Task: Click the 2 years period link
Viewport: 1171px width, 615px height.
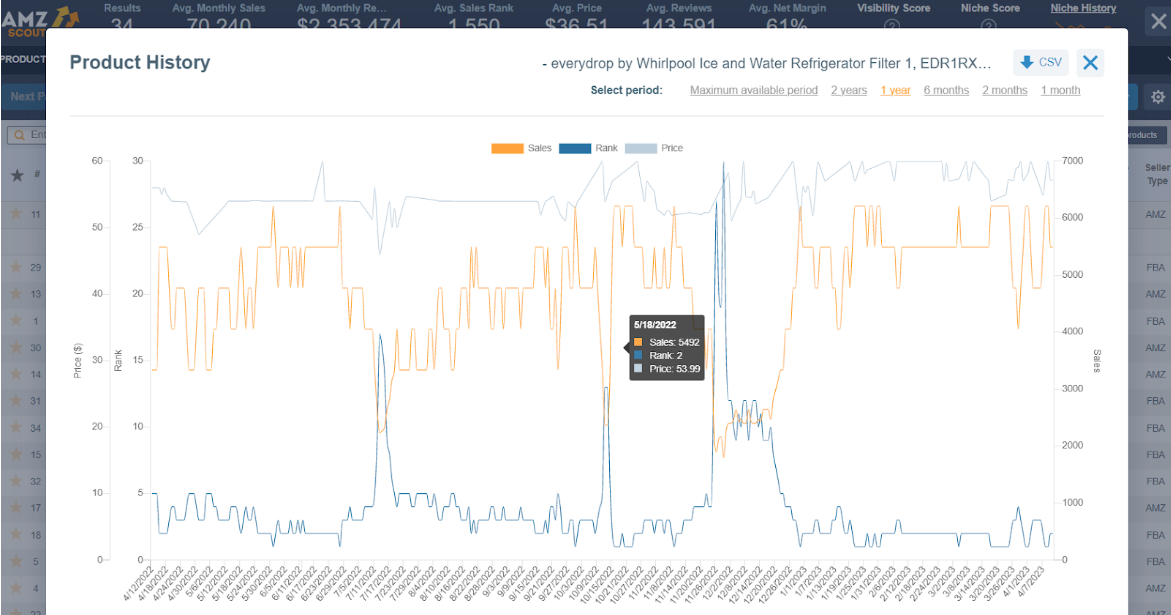Action: 849,90
